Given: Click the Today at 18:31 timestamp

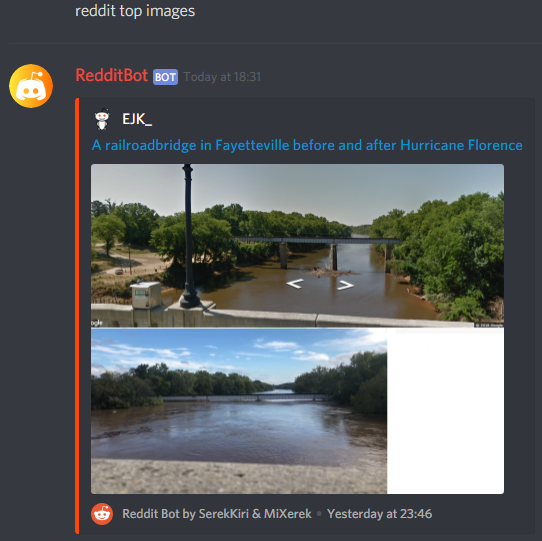Looking at the screenshot, I should [x=222, y=77].
